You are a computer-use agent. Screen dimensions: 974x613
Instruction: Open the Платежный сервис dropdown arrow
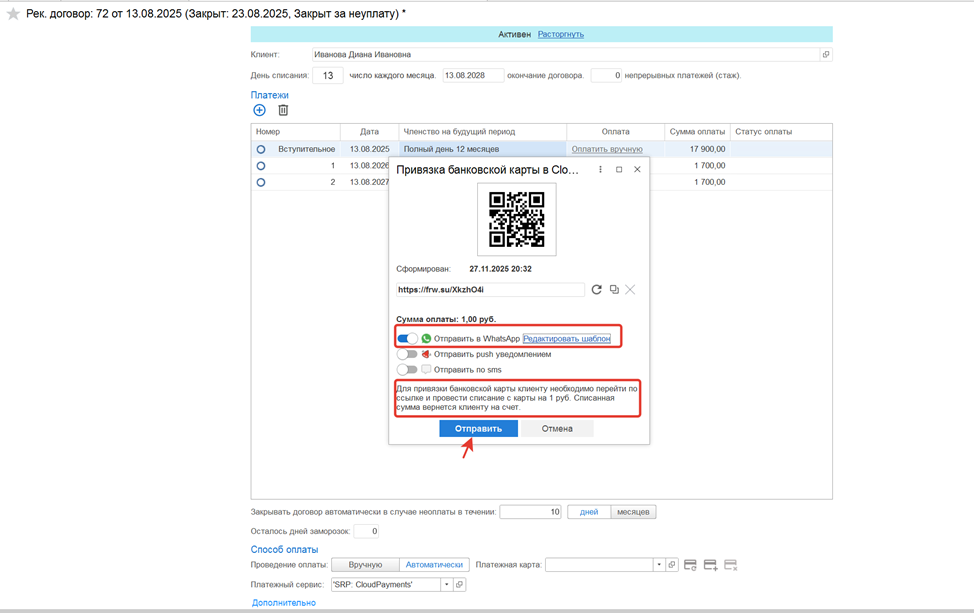(x=447, y=584)
